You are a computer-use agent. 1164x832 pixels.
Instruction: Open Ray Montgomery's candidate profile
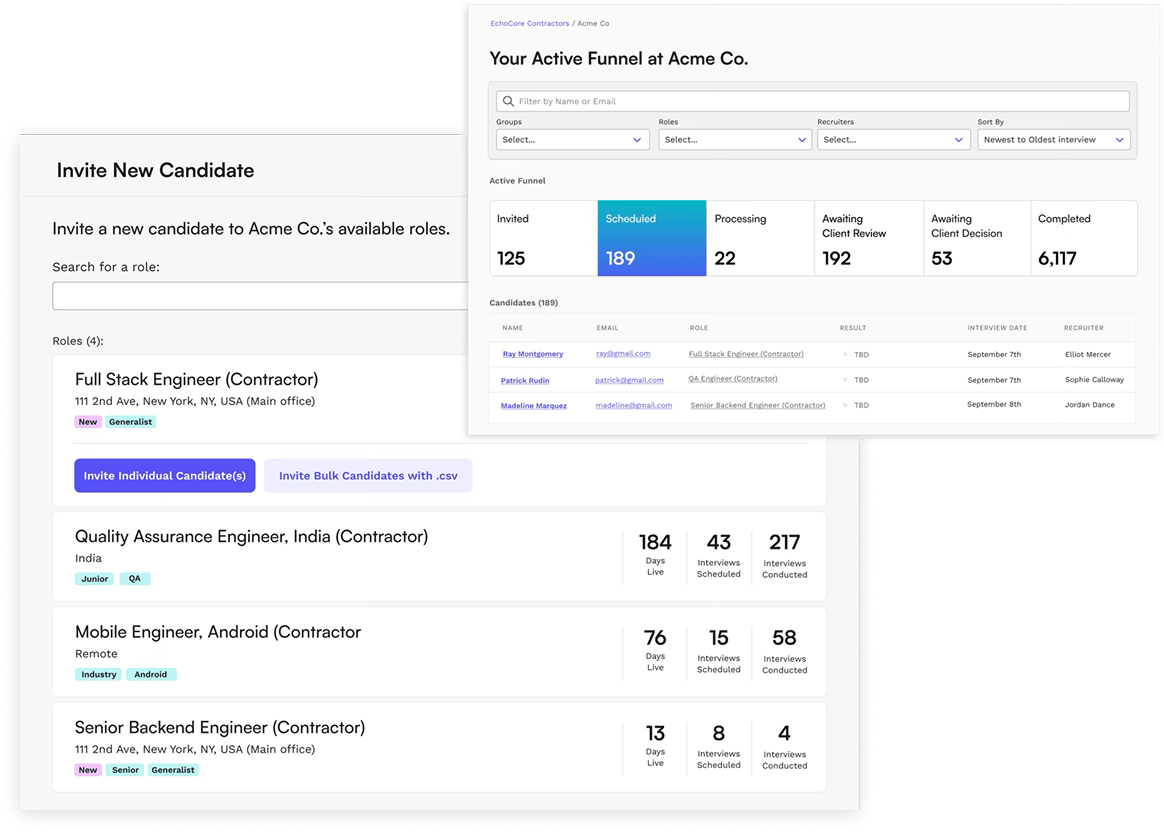point(532,354)
